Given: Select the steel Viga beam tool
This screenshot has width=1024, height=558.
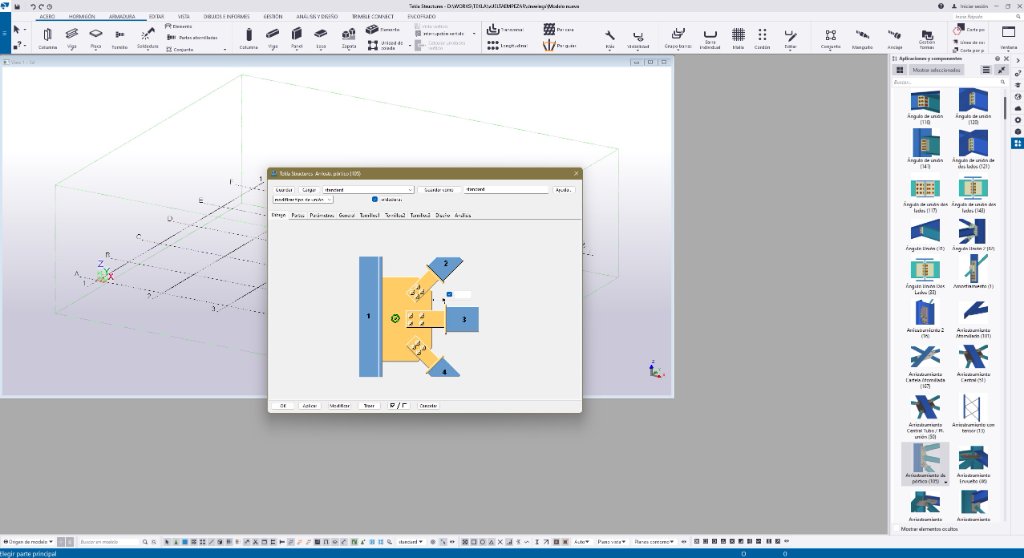Looking at the screenshot, I should click(72, 38).
